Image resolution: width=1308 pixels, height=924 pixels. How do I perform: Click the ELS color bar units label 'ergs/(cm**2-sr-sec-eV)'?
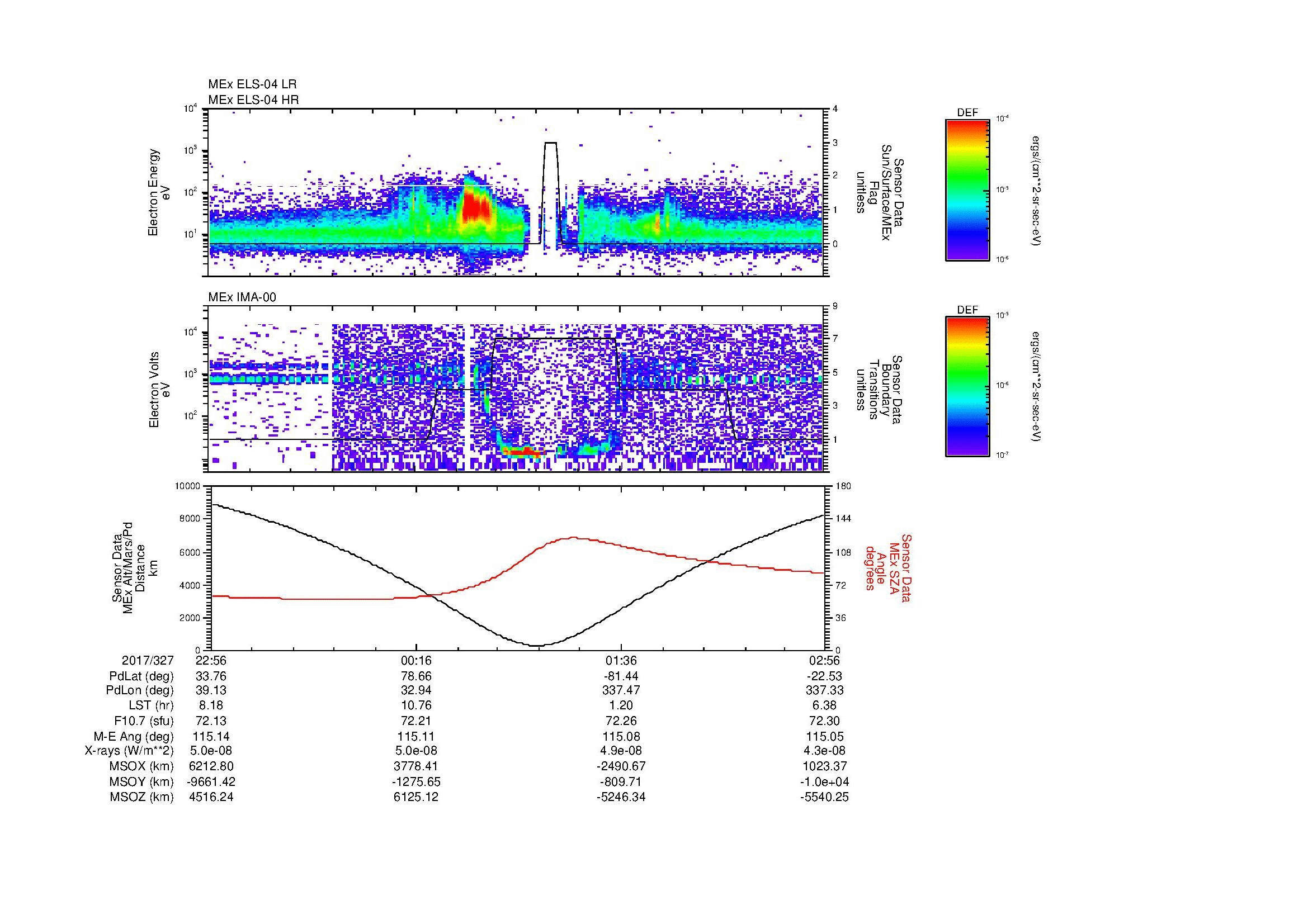click(x=1037, y=191)
